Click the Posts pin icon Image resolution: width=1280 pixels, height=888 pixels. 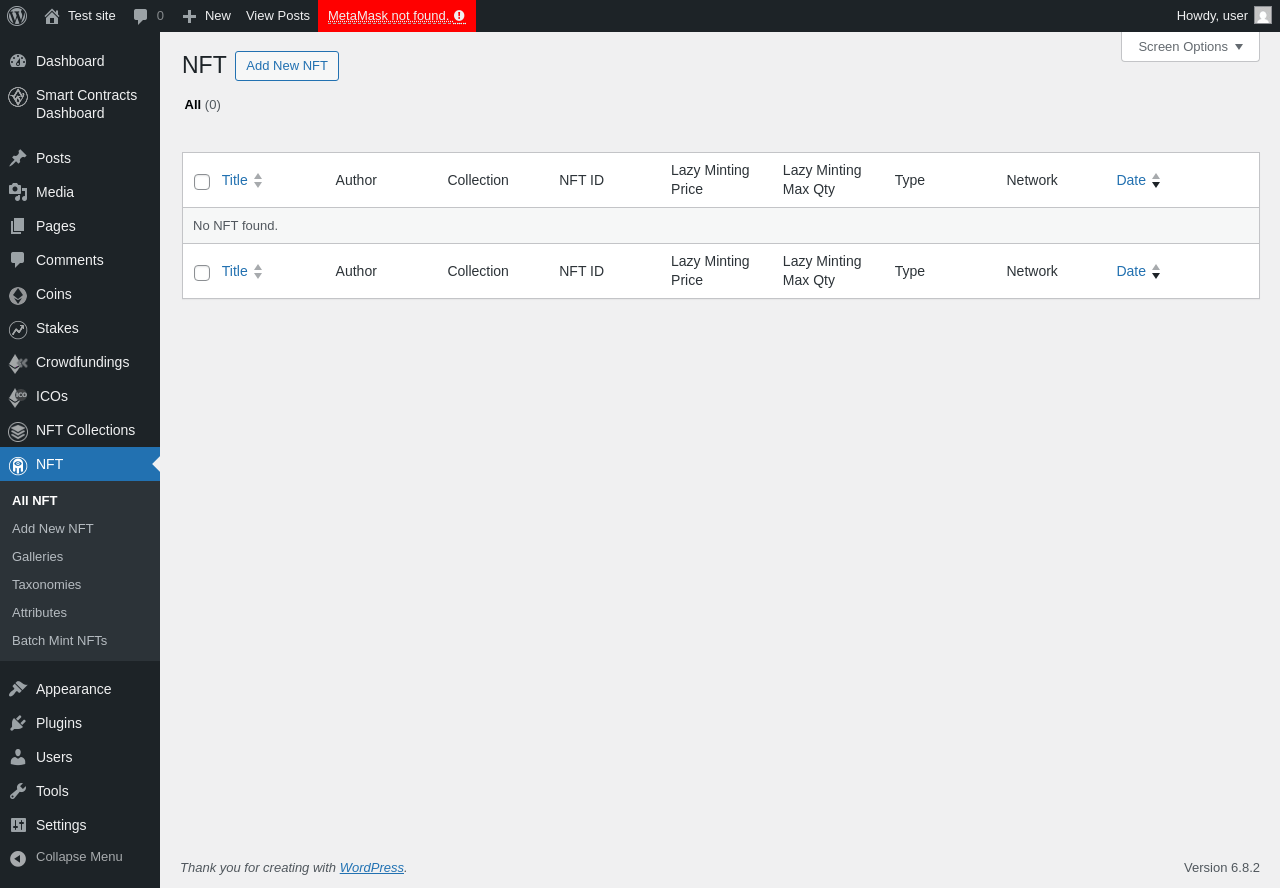[18, 158]
